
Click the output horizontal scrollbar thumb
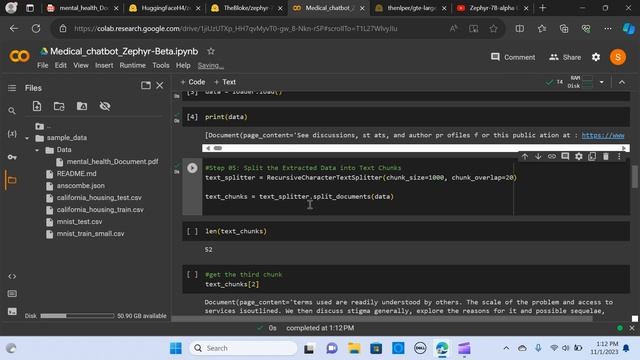[218, 148]
